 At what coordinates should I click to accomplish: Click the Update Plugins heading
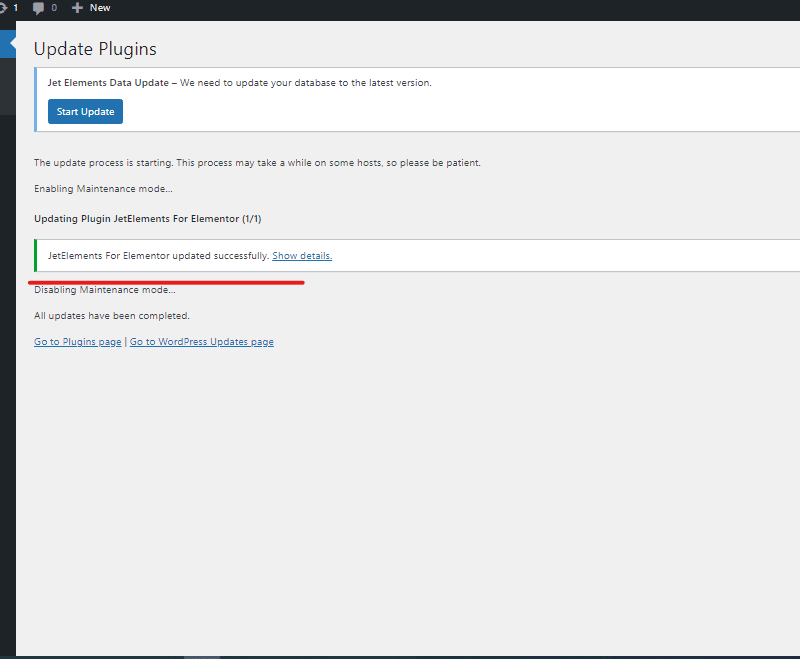pos(95,49)
